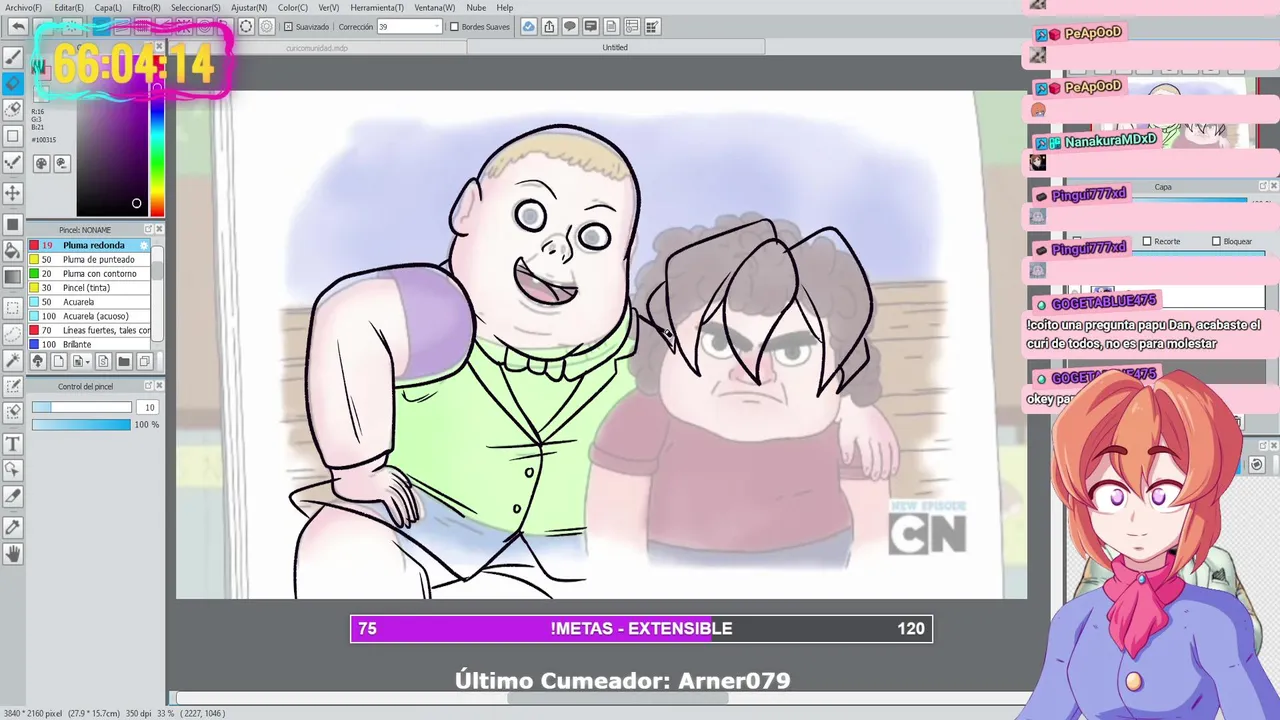Toggle the Bloquear checkbox in Capa panel

click(1216, 241)
